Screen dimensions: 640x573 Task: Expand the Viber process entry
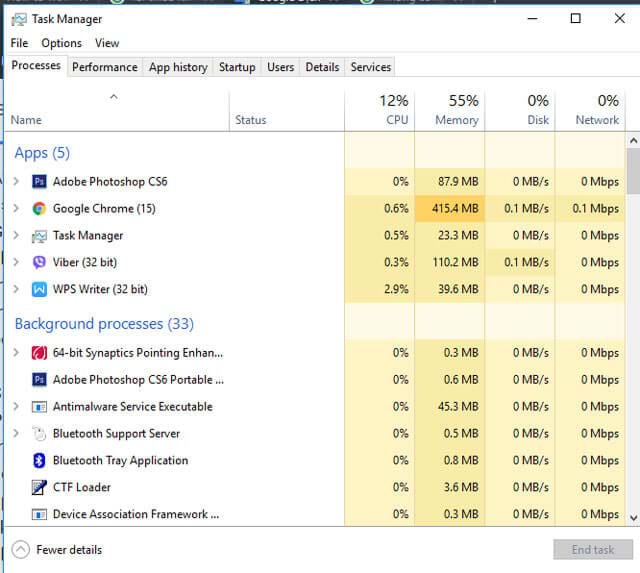coord(16,262)
